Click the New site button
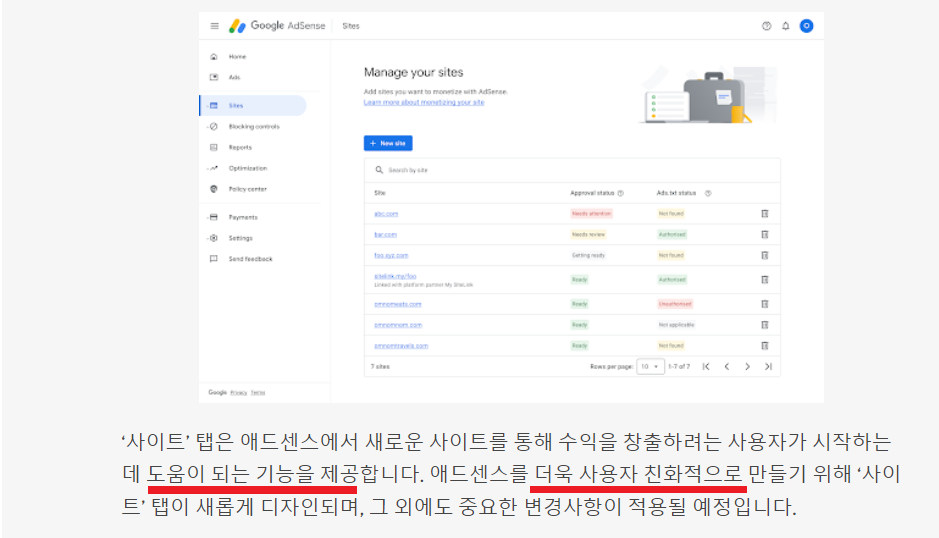The width and height of the screenshot is (939, 538). click(388, 143)
